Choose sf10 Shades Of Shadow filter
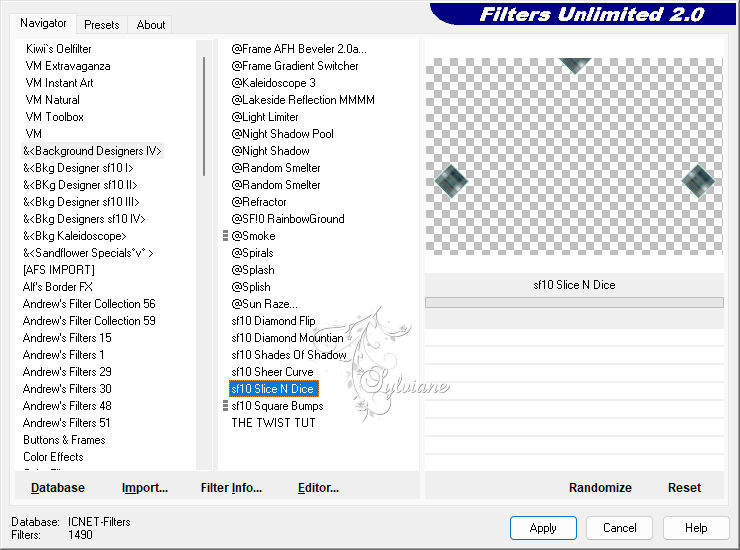The width and height of the screenshot is (740, 550). click(x=289, y=355)
